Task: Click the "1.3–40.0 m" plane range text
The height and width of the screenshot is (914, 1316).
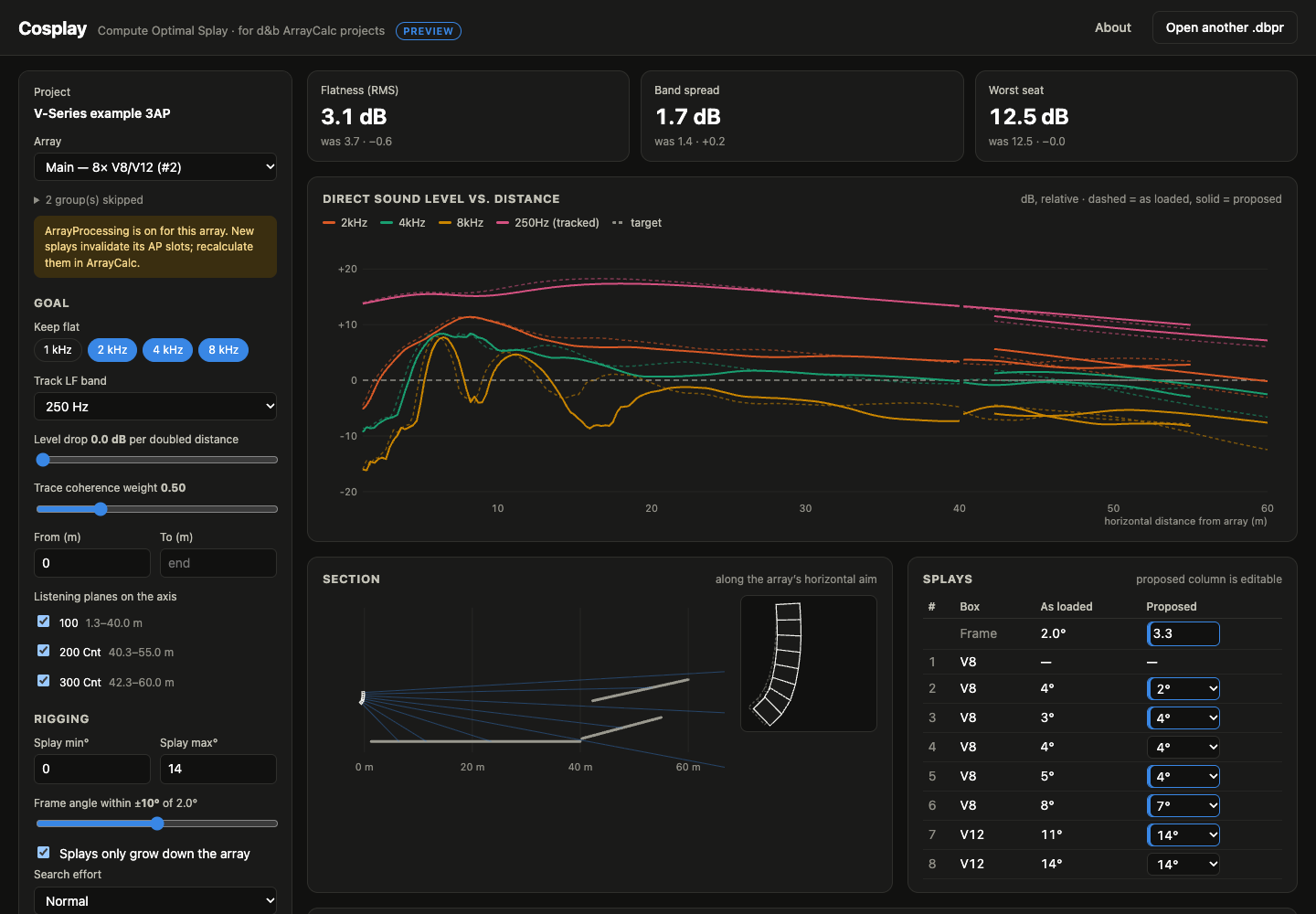Action: point(114,623)
